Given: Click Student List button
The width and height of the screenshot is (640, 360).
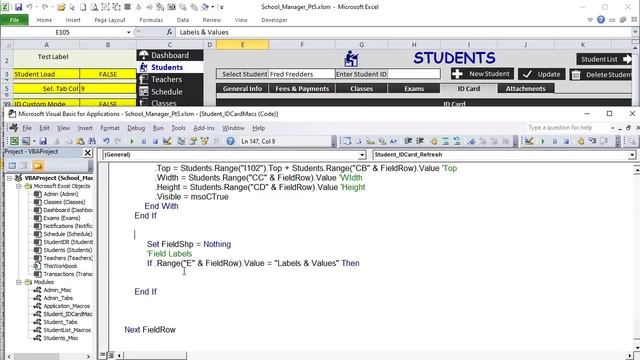Looking at the screenshot, I should click(x=604, y=59).
